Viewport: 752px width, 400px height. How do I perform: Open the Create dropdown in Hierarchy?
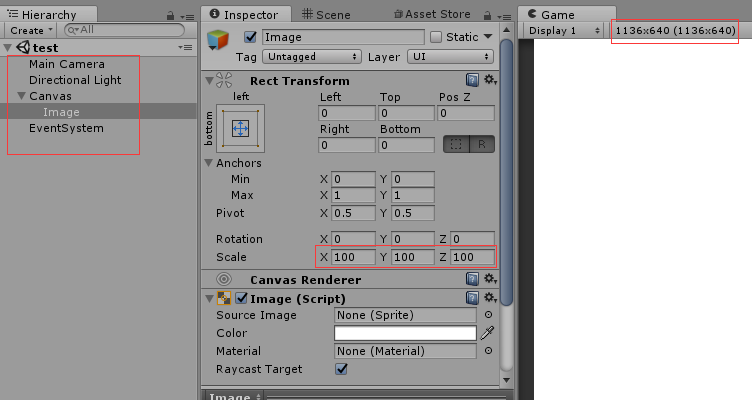31,30
